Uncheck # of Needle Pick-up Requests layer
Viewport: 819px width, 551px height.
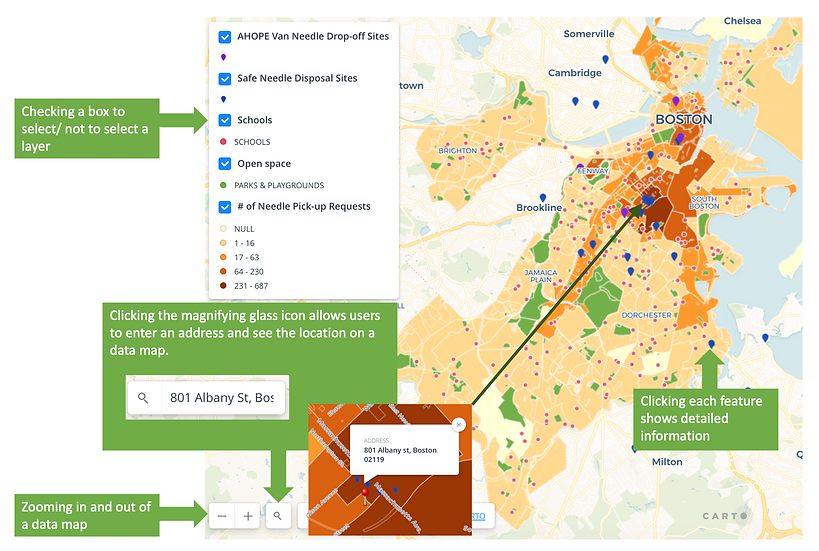[x=225, y=207]
